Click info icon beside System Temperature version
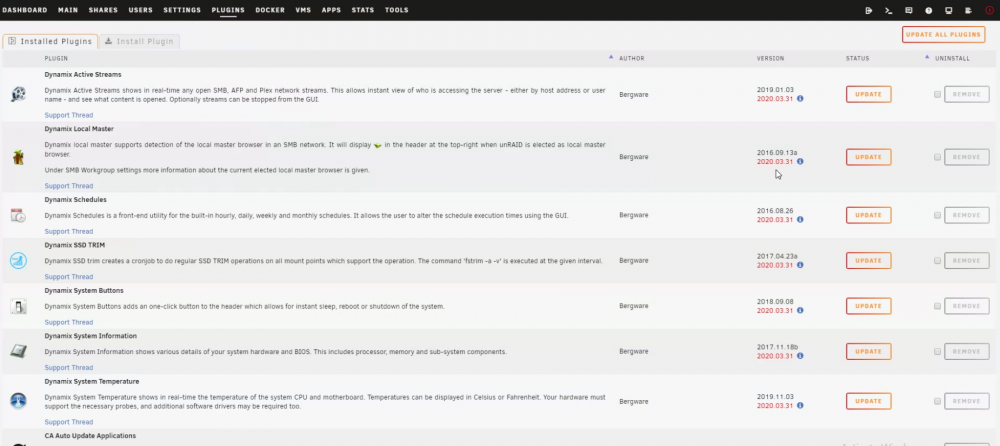1000x446 pixels. (x=800, y=406)
